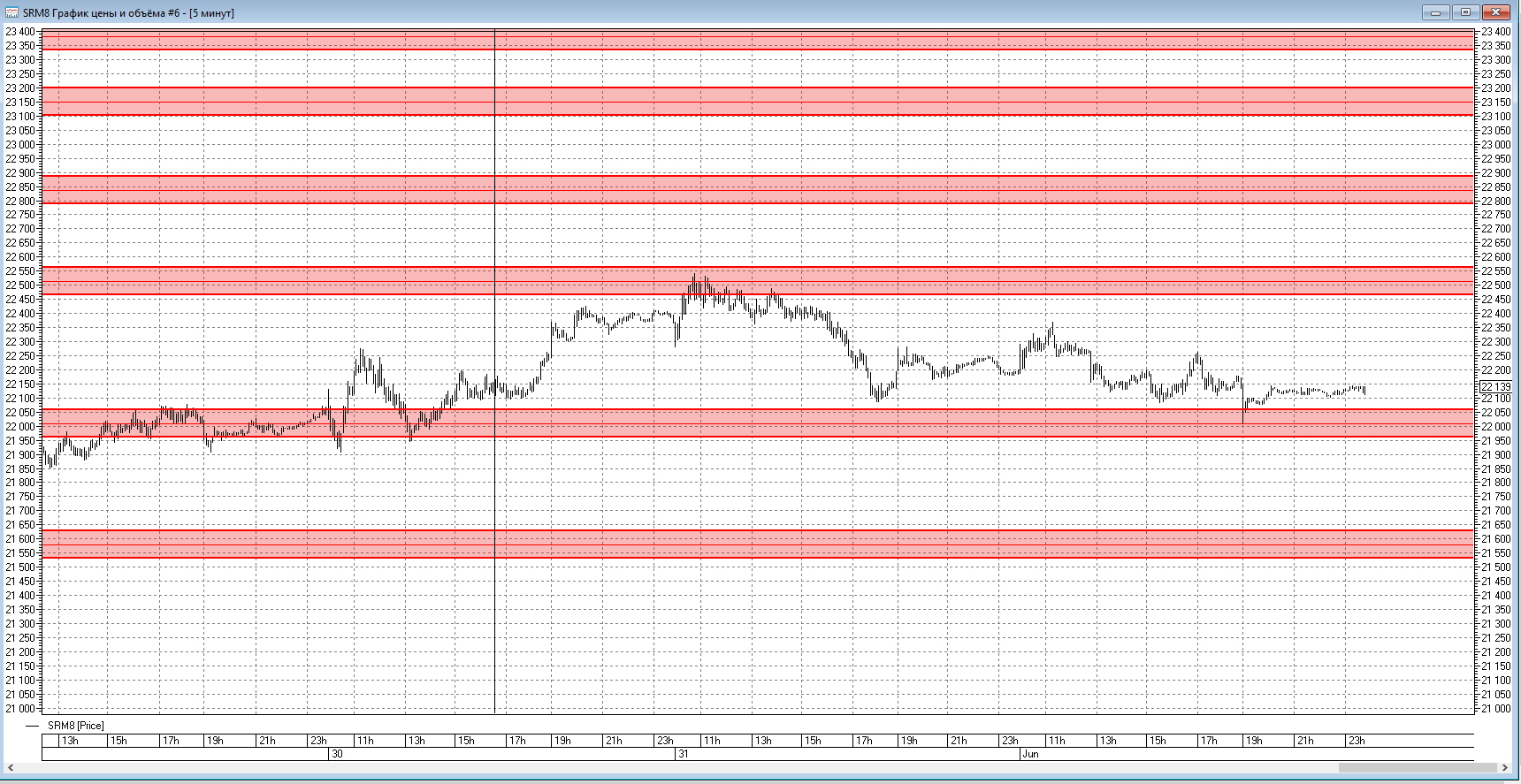The height and width of the screenshot is (784, 1521).
Task: Select the "SRM8 [Price]" legend entry
Action: click(x=75, y=726)
